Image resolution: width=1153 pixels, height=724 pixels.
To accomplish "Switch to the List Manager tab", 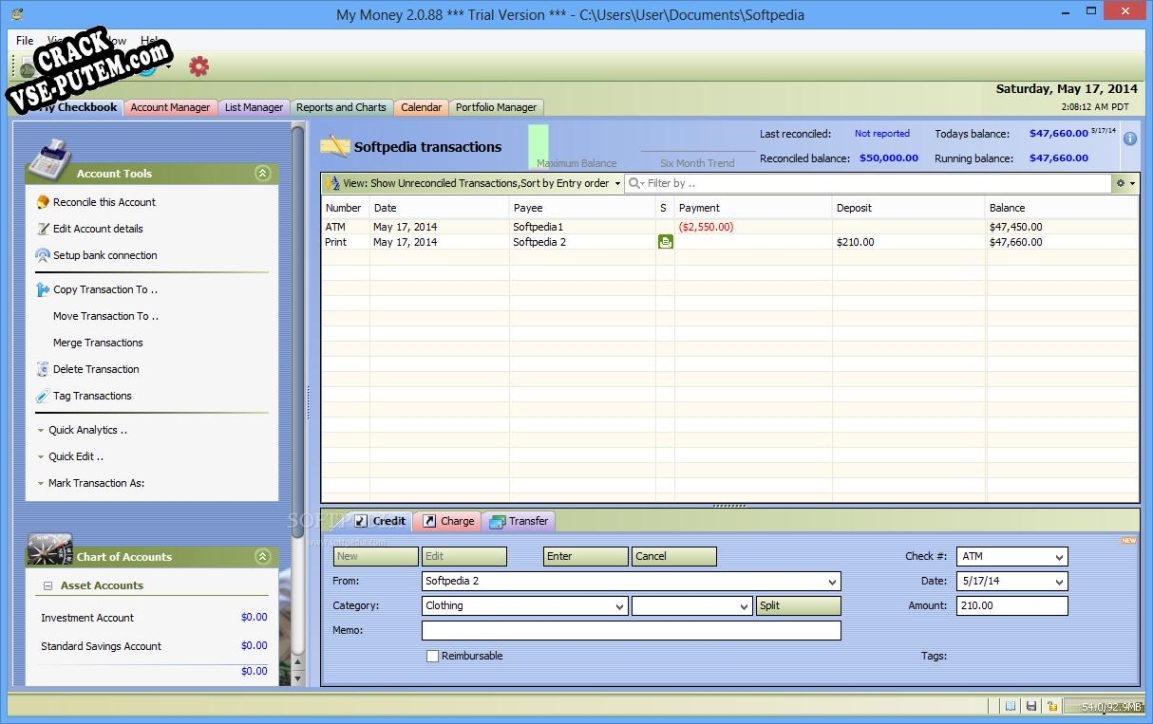I will [254, 107].
